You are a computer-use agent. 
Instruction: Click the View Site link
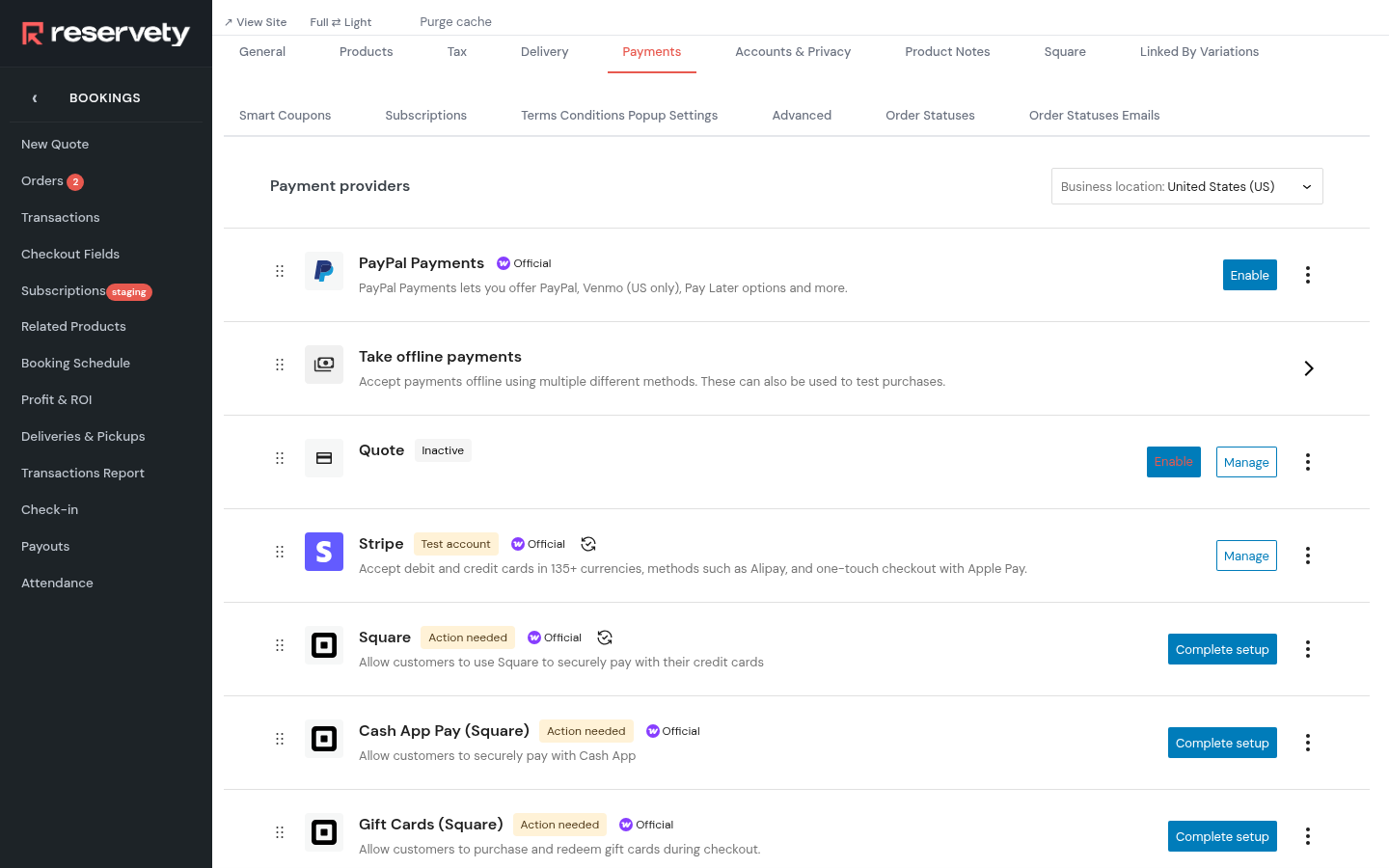tap(256, 22)
